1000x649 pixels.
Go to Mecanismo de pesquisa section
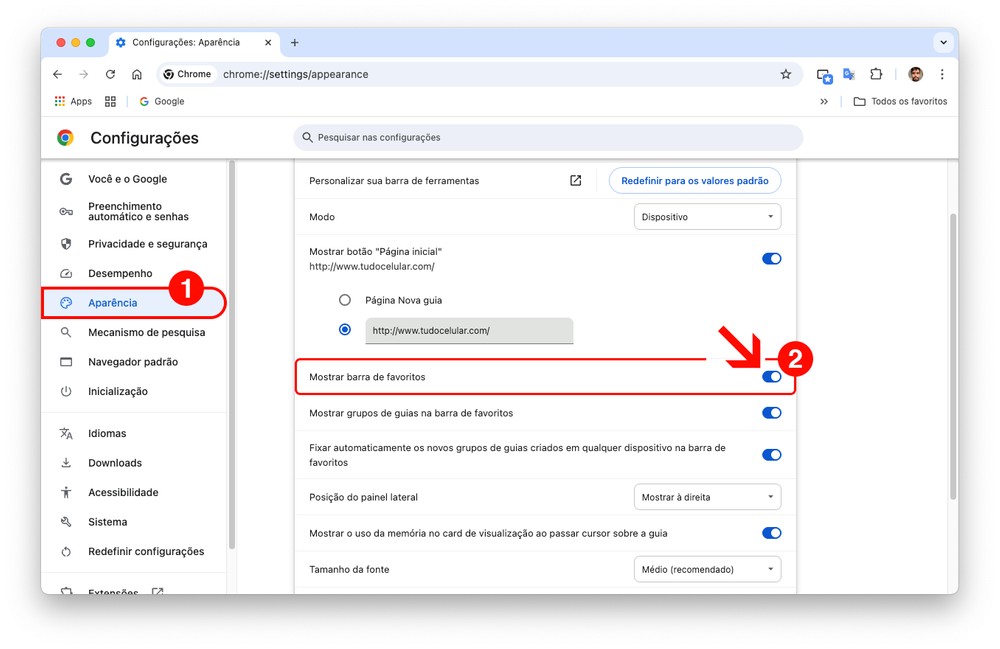146,332
